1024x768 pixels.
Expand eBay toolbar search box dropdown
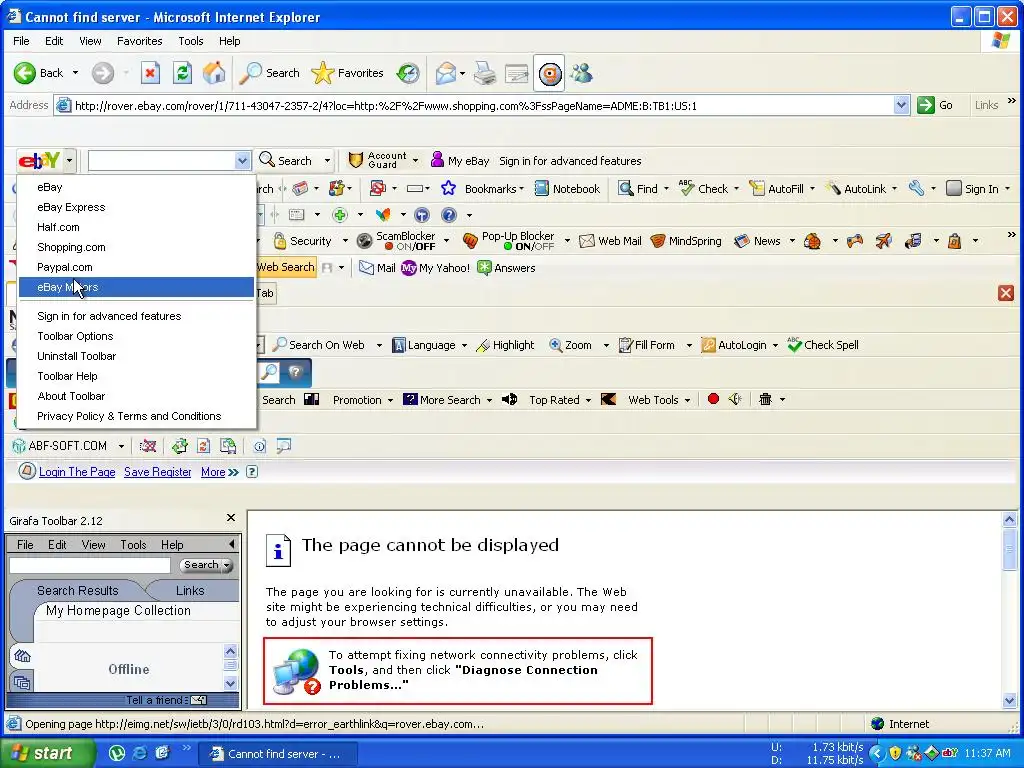tap(242, 161)
